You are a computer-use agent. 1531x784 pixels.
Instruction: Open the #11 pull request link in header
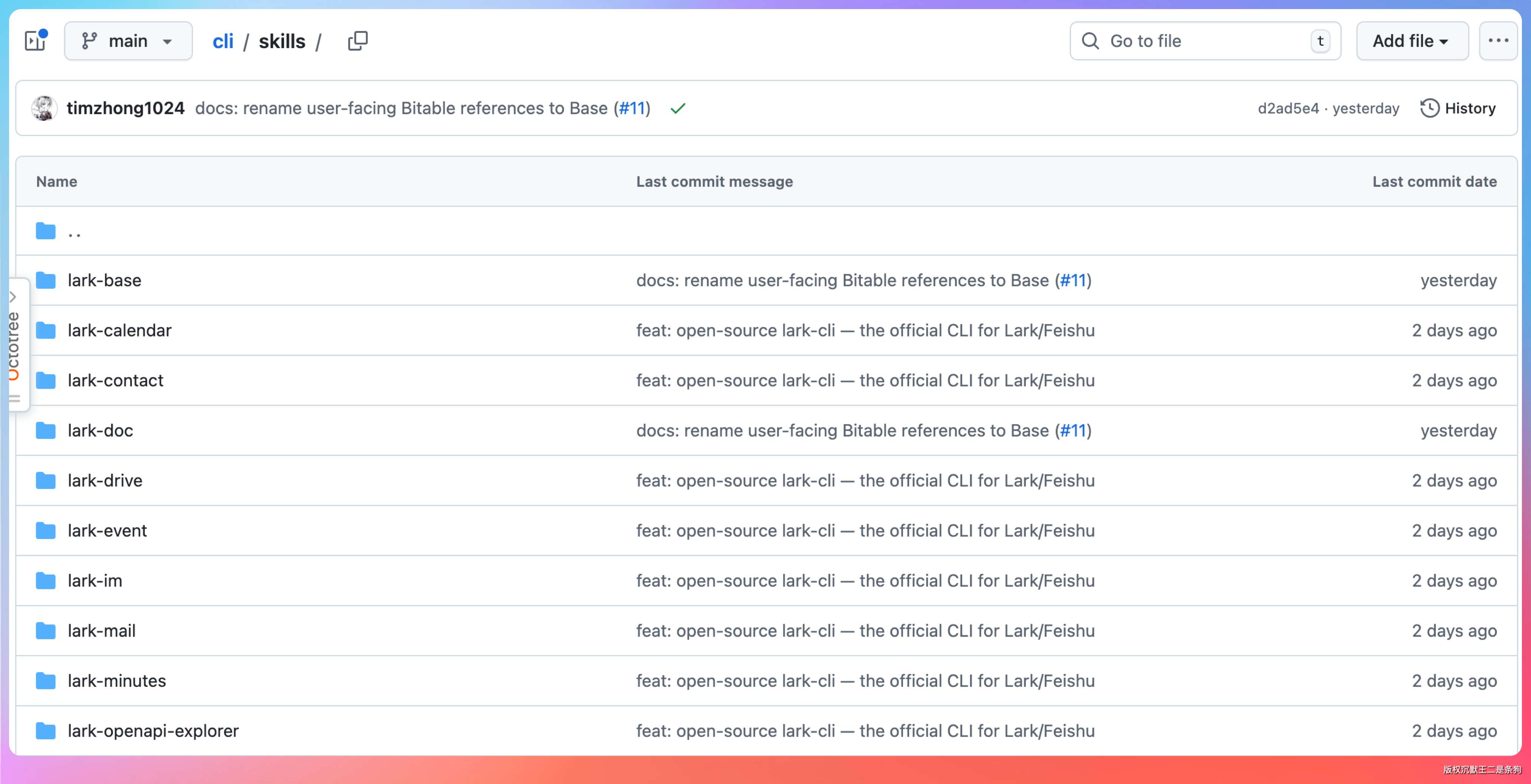[632, 108]
